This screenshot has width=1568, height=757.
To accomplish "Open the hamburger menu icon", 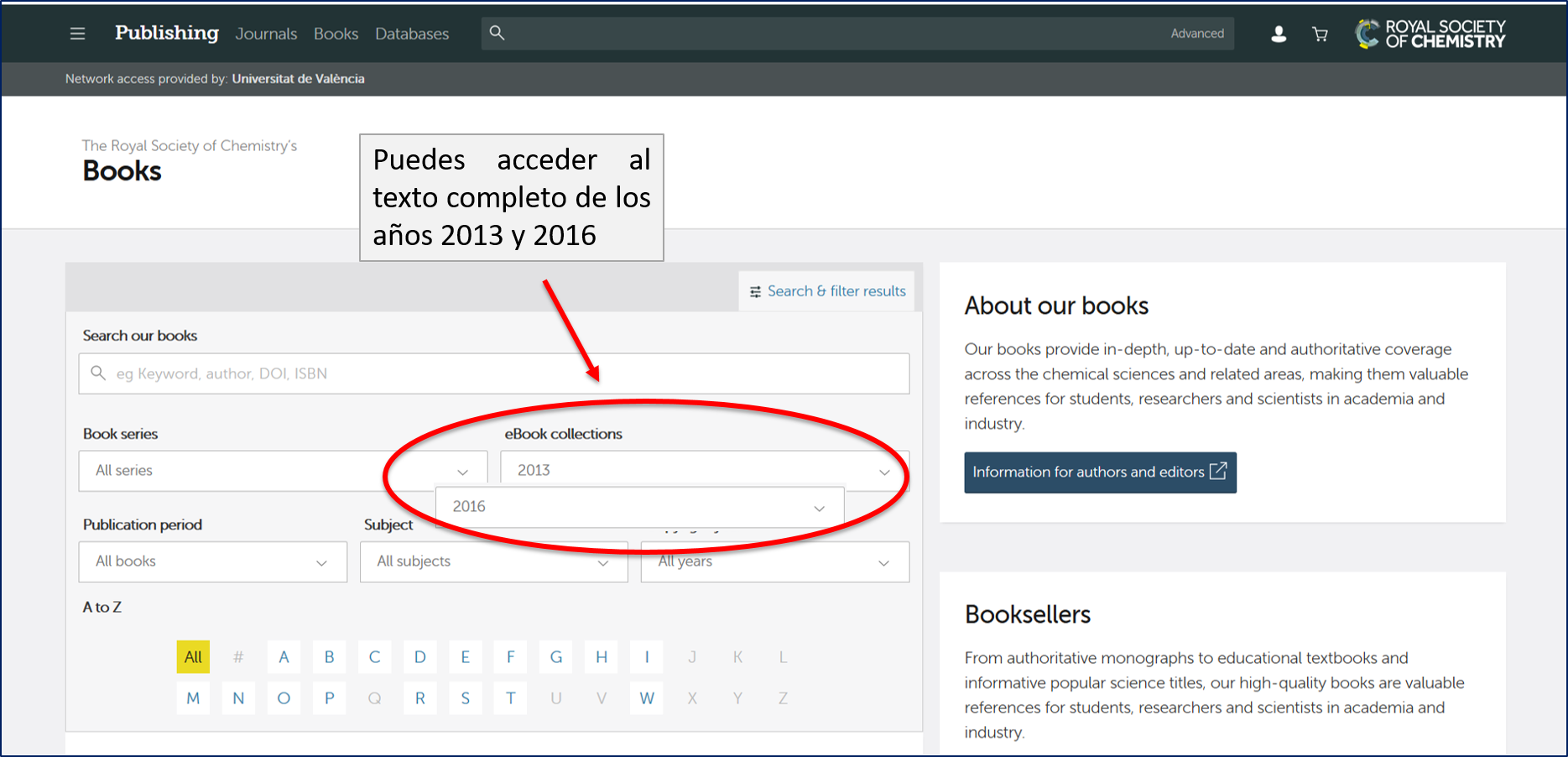I will [x=77, y=34].
